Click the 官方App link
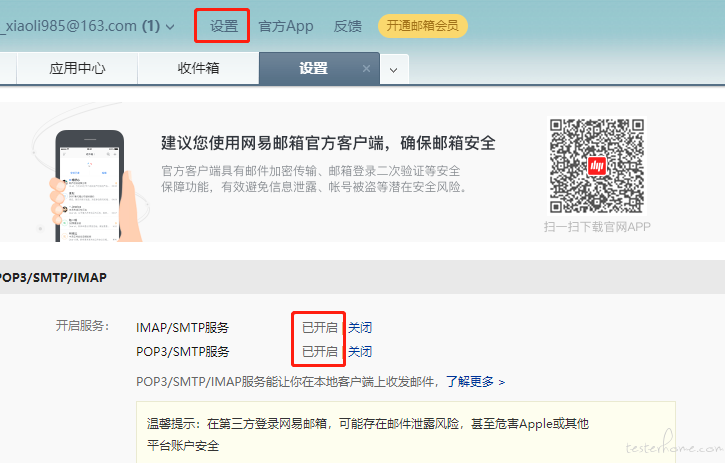Screen dimensions: 725x463 286,26
